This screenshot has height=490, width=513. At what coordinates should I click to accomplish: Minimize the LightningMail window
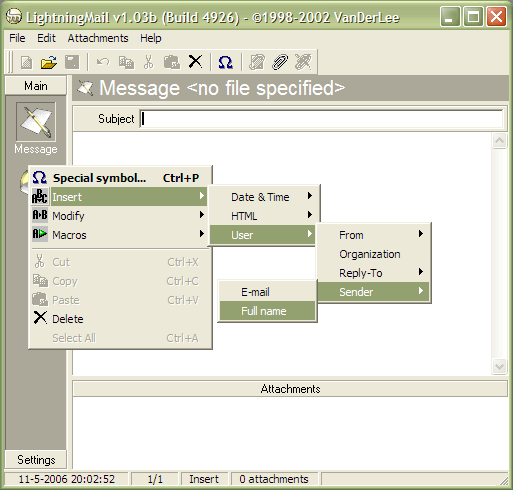[x=449, y=17]
